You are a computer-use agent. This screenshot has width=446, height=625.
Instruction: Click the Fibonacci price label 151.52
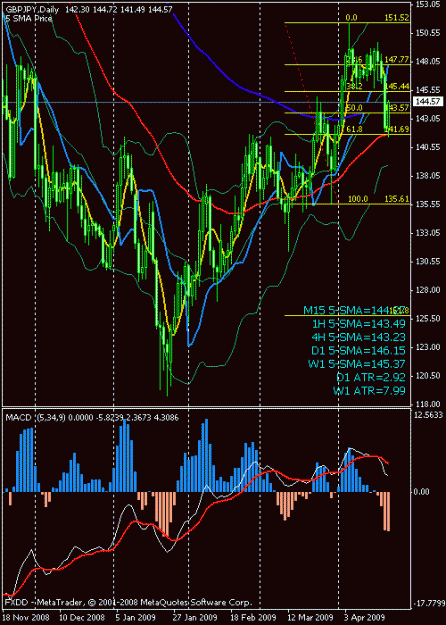(397, 18)
